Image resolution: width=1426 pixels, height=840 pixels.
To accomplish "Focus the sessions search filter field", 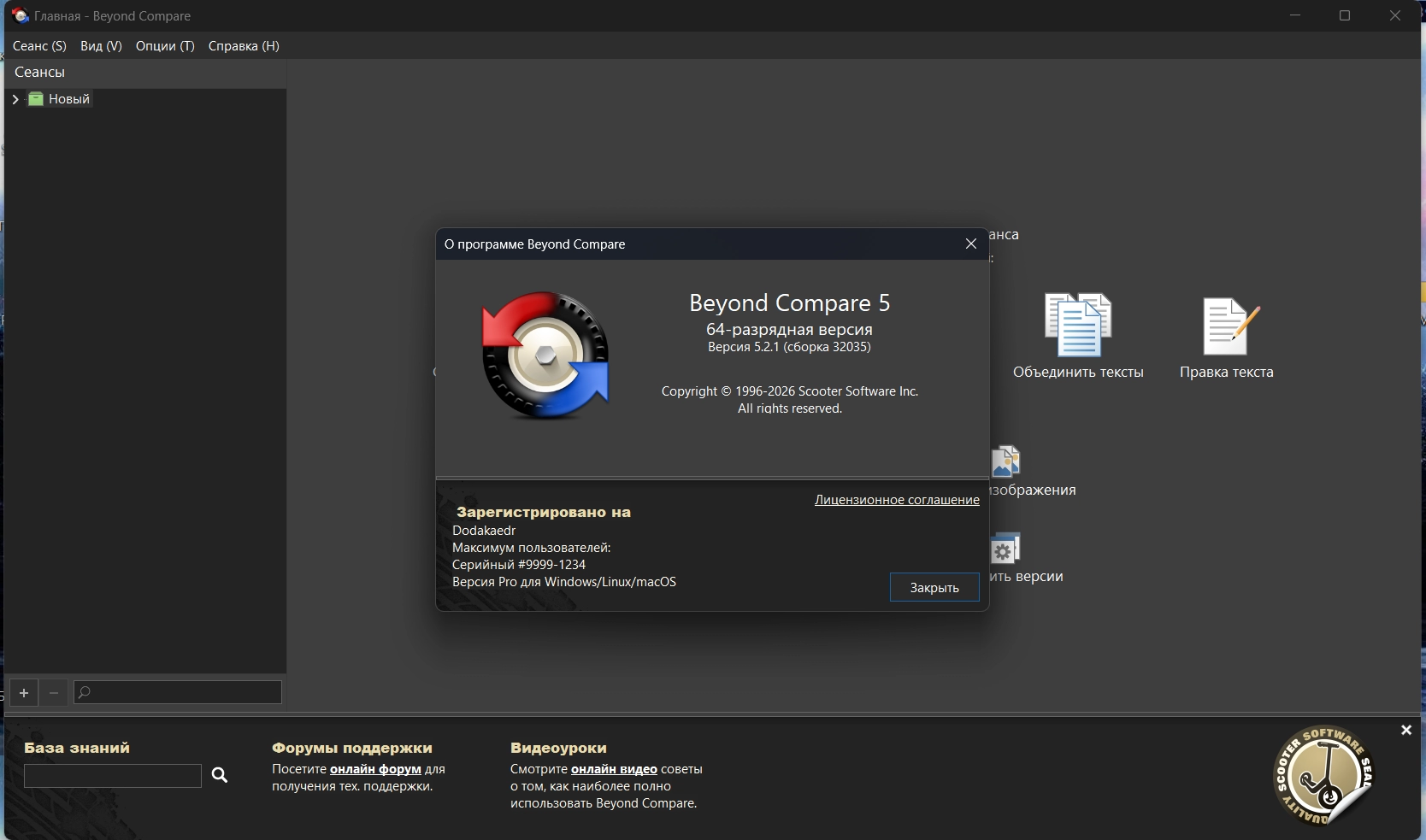I will tap(178, 692).
